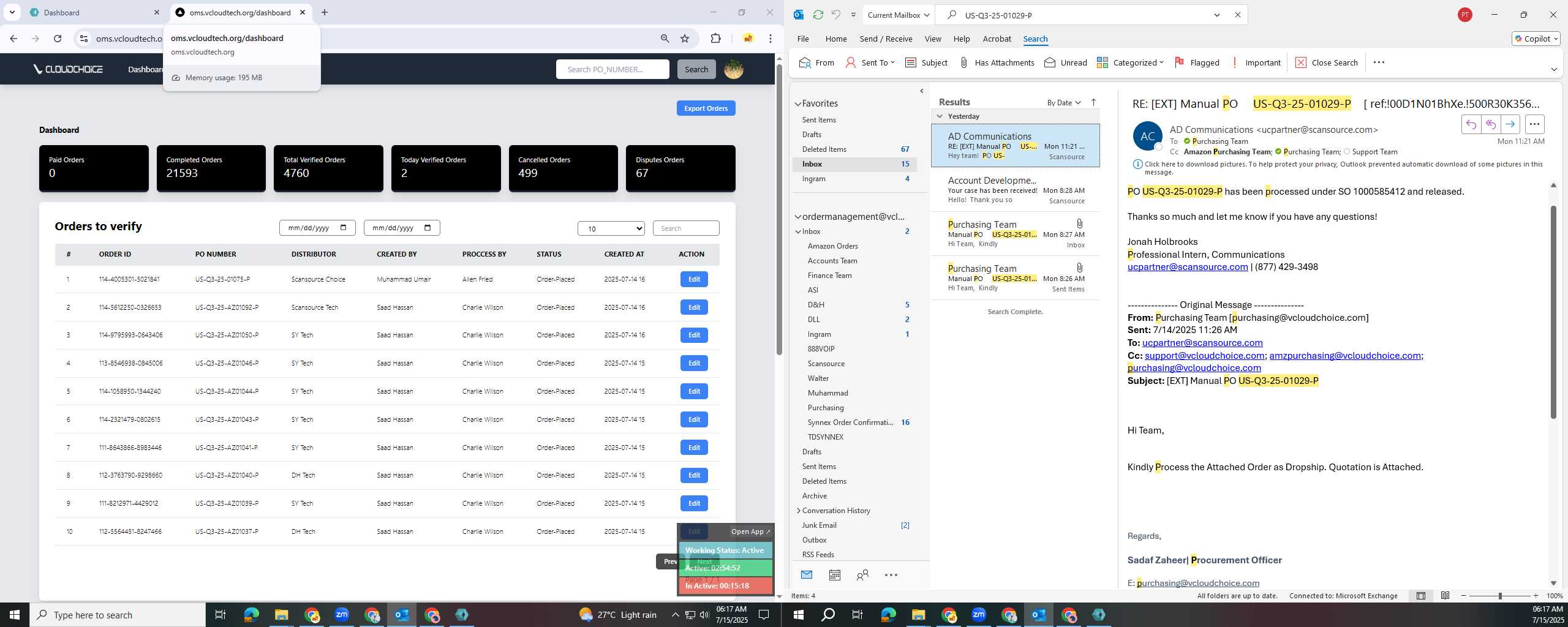Open Current Mailbox scope dropdown
Viewport: 1568px width, 627px height.
point(898,15)
